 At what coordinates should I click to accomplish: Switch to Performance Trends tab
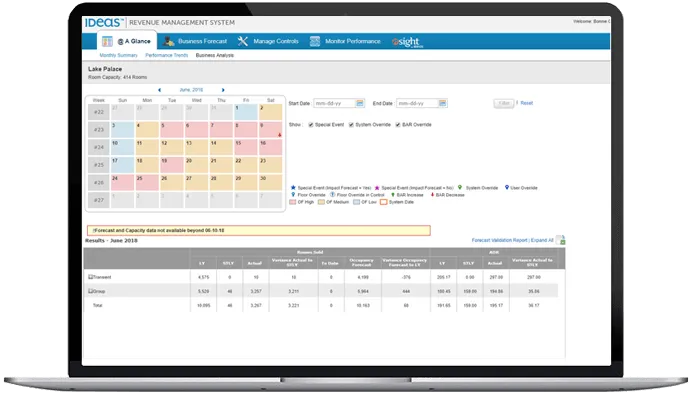tap(166, 56)
